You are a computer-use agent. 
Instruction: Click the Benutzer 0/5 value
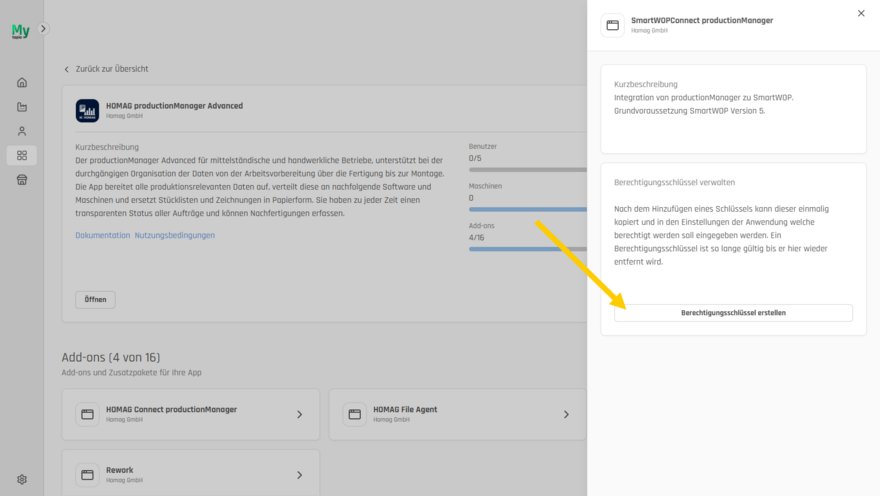tap(475, 158)
